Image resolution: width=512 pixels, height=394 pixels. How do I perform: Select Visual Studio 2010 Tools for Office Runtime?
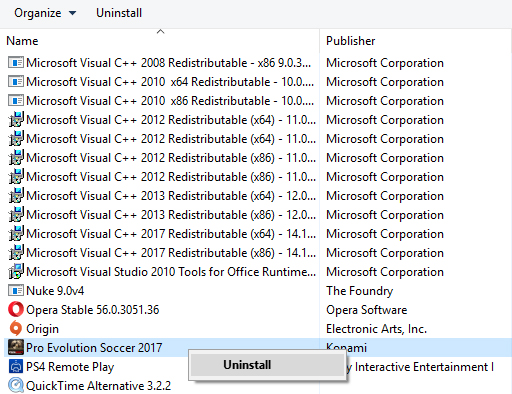pyautogui.click(x=171, y=272)
